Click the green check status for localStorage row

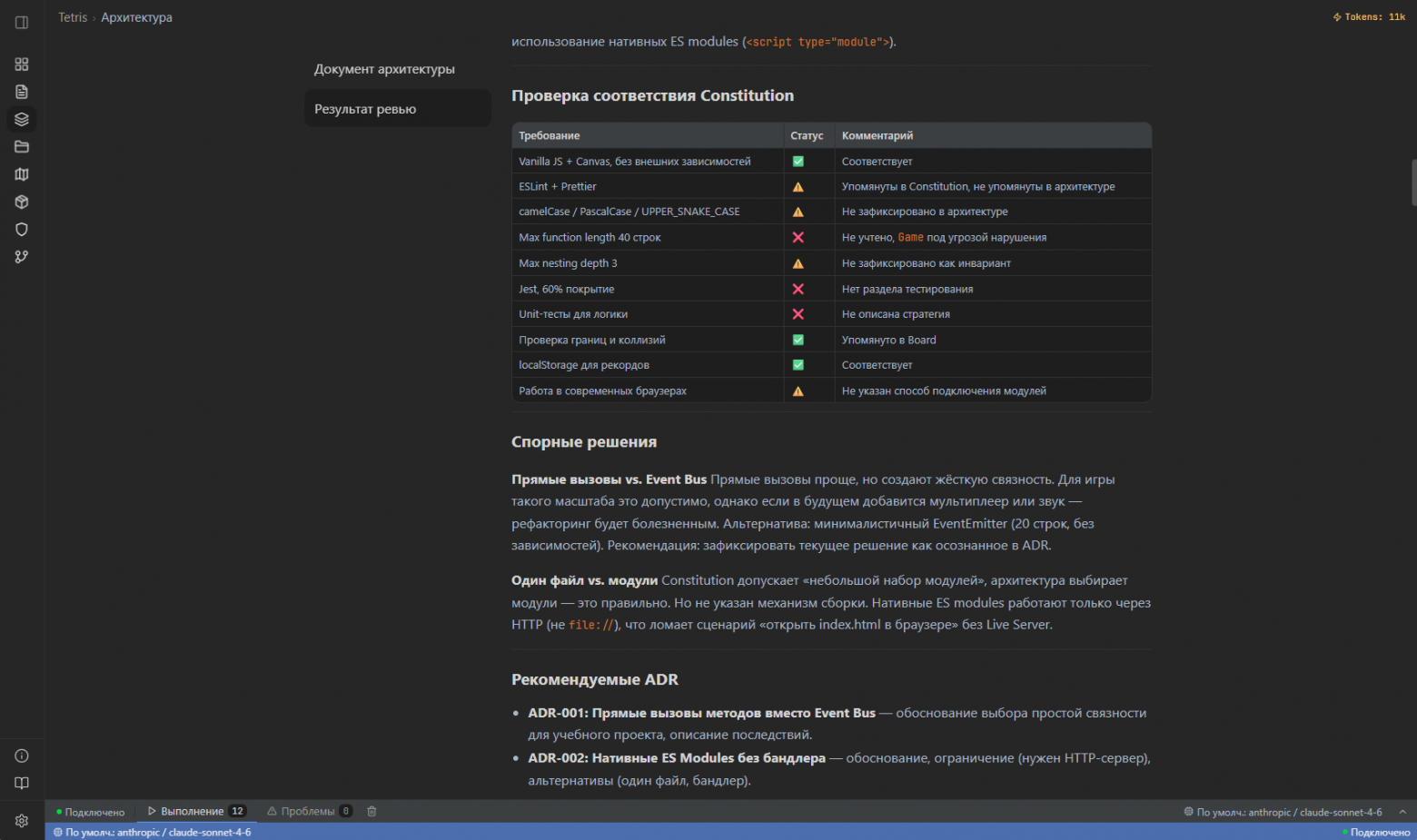[798, 365]
